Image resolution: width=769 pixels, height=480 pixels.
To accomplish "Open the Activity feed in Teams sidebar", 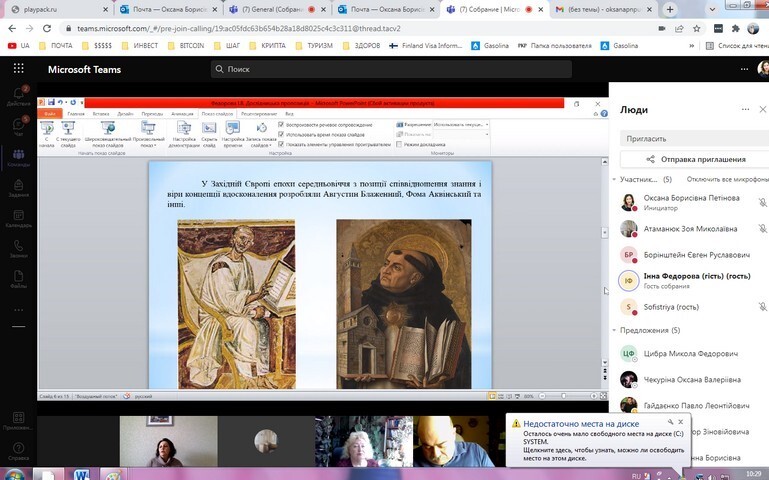I will [17, 95].
